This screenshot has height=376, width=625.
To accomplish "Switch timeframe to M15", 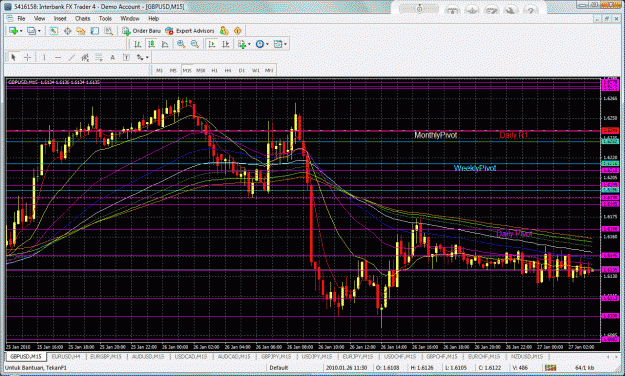I will point(187,70).
